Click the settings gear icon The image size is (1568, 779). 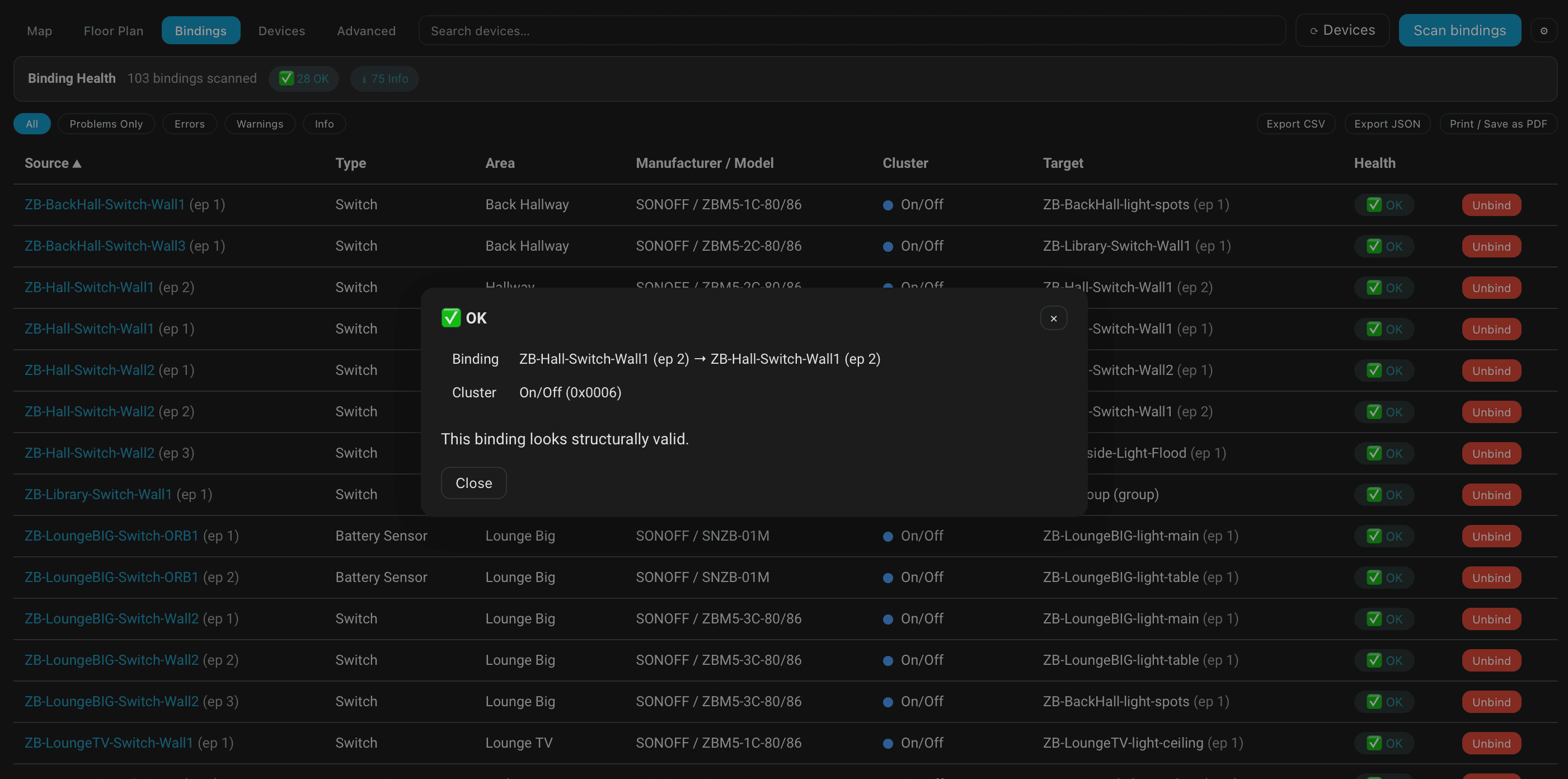point(1543,30)
